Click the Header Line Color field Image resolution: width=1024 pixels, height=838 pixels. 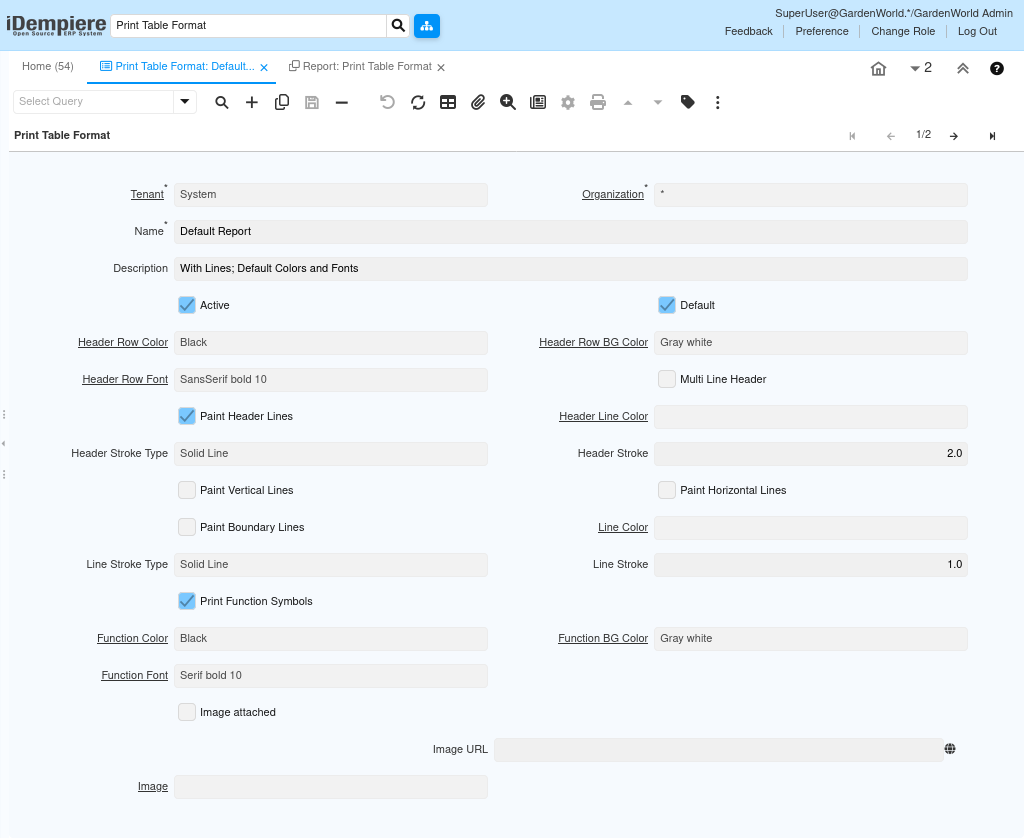pos(810,417)
